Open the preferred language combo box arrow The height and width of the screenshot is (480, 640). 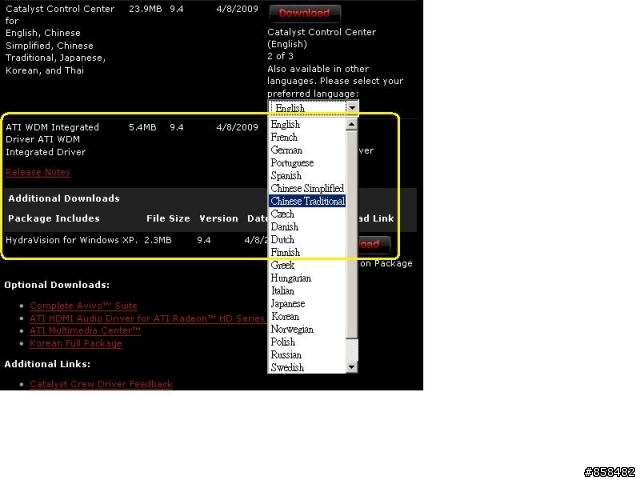point(352,108)
